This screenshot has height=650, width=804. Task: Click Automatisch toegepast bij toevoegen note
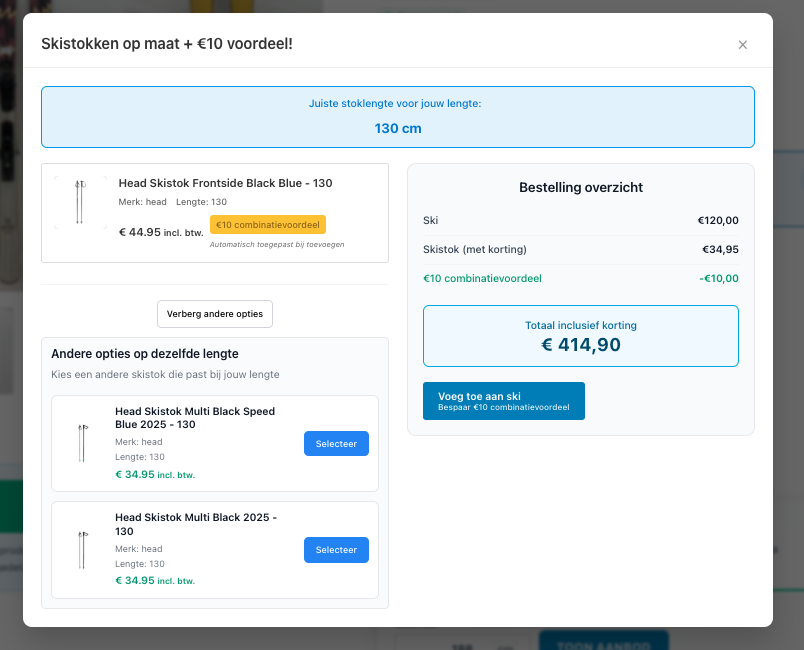(277, 245)
